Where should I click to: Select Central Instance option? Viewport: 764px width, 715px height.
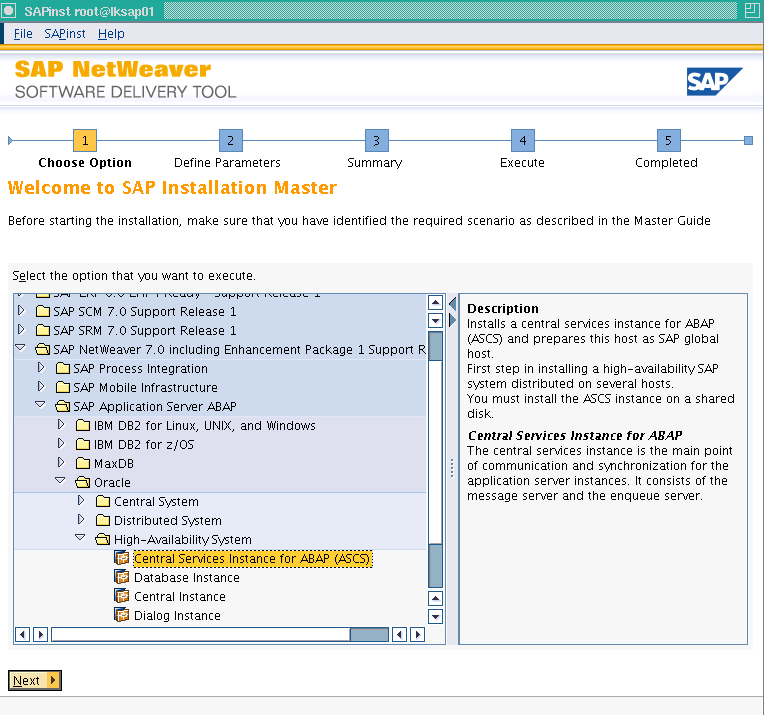[180, 597]
